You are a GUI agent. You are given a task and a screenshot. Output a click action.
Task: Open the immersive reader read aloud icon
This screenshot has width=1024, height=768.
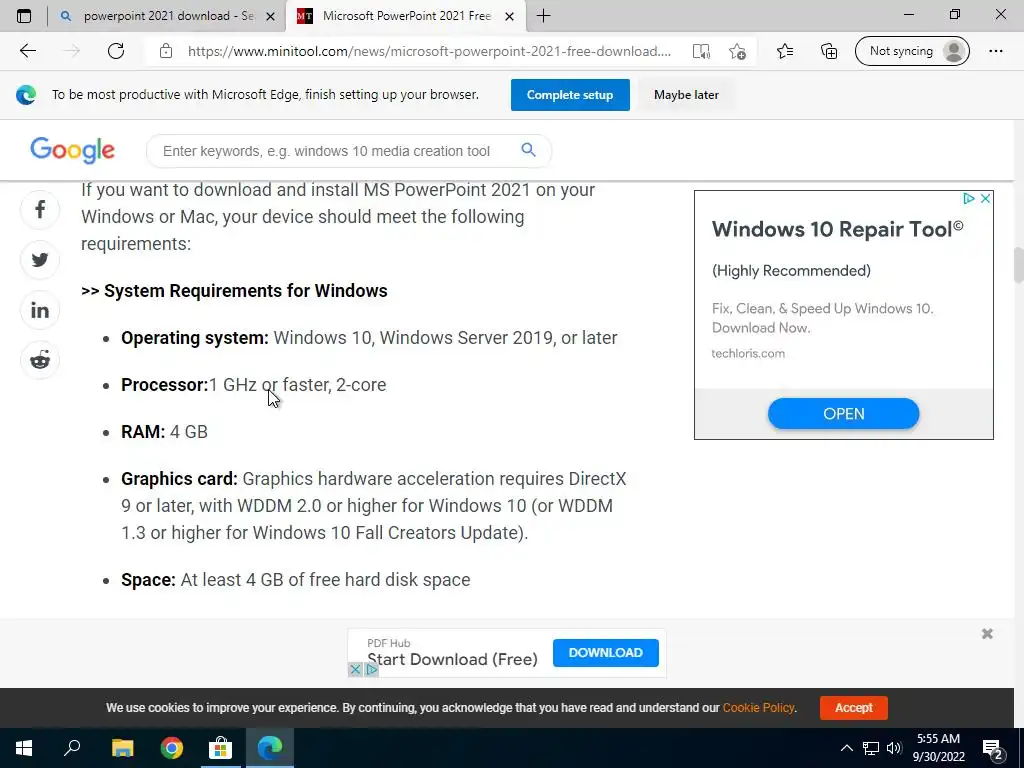tap(701, 52)
